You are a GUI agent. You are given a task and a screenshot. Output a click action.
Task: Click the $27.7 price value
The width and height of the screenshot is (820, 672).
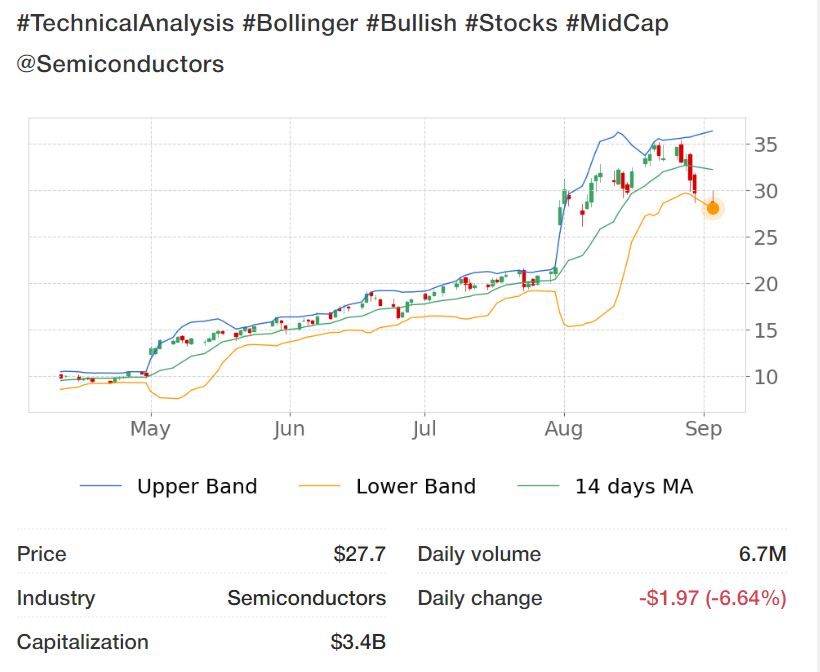pos(359,554)
